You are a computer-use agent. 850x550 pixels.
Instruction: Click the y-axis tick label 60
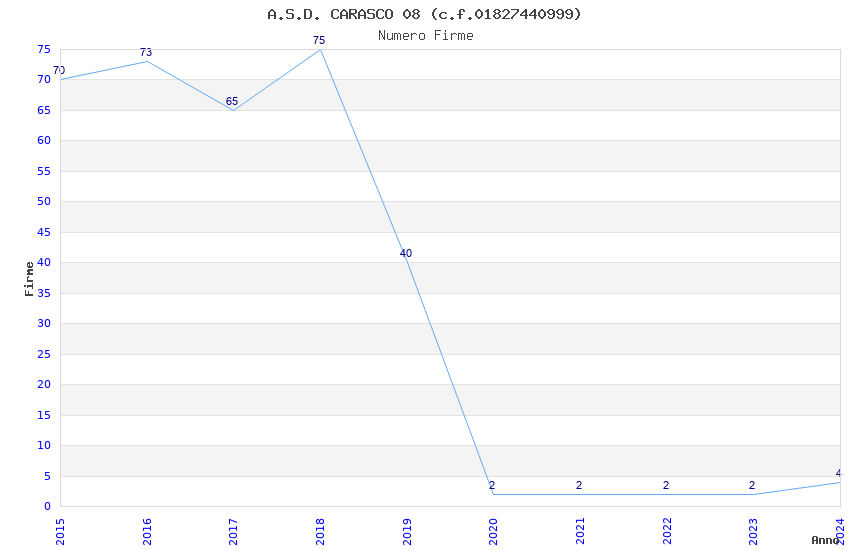click(44, 140)
